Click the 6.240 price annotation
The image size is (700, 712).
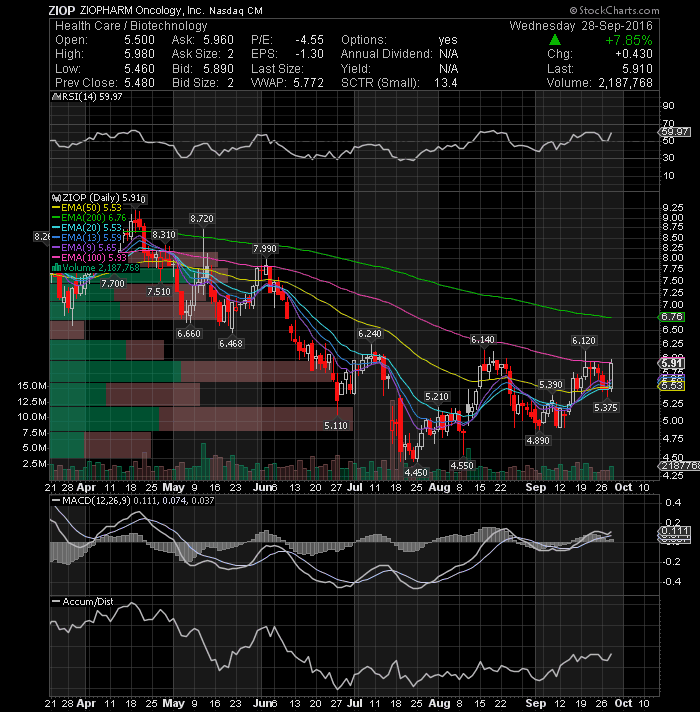tap(370, 334)
